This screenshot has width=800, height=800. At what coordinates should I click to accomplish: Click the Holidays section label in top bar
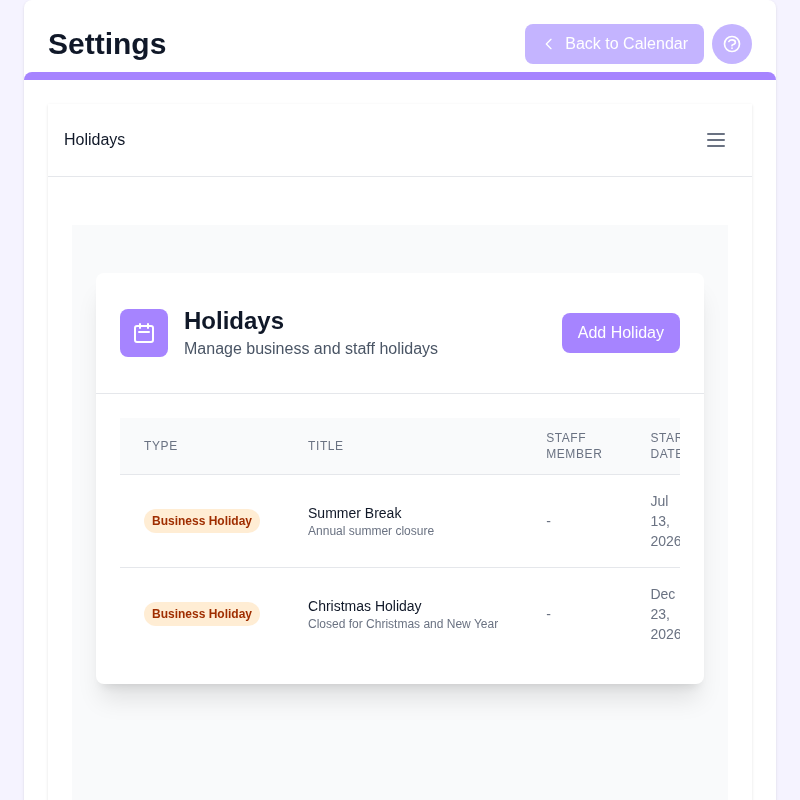point(94,139)
